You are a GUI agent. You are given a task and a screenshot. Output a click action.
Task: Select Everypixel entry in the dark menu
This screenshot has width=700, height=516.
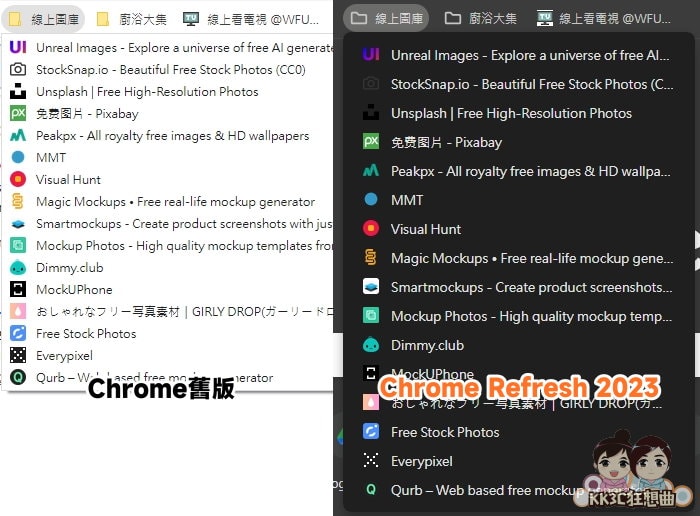(519, 461)
